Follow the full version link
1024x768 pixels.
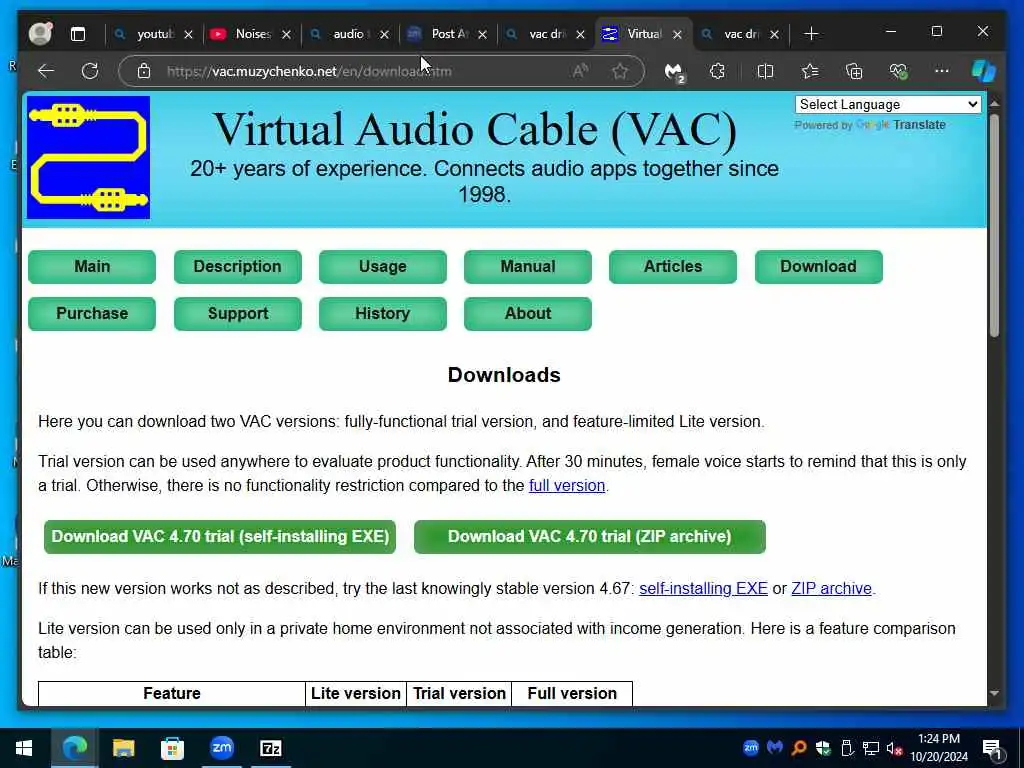567,486
